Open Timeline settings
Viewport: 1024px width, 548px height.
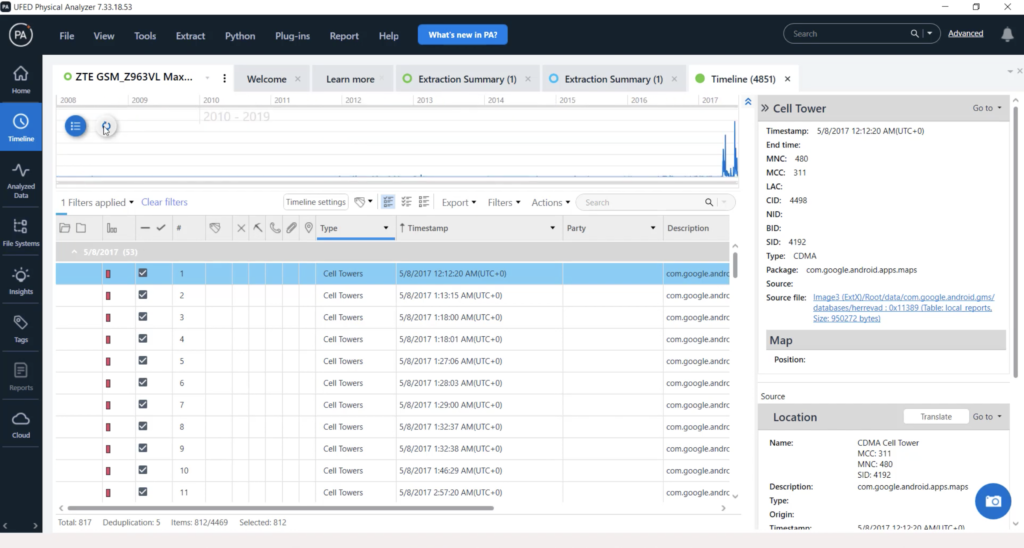click(x=315, y=202)
